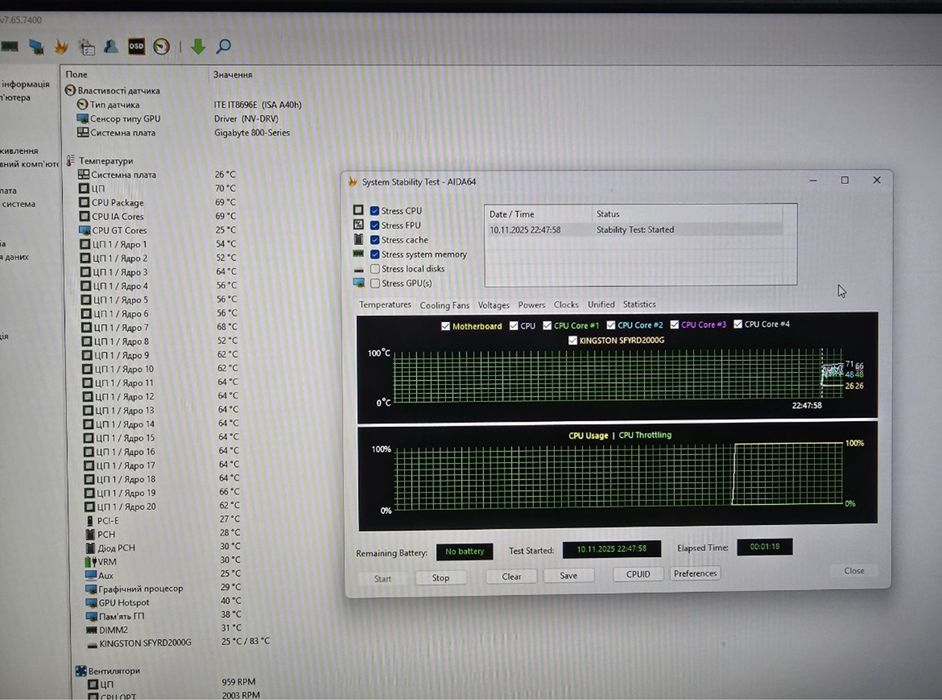Toggle the KINGSTON SFYRD2000G graph checkbox
The height and width of the screenshot is (700, 942).
coord(573,340)
